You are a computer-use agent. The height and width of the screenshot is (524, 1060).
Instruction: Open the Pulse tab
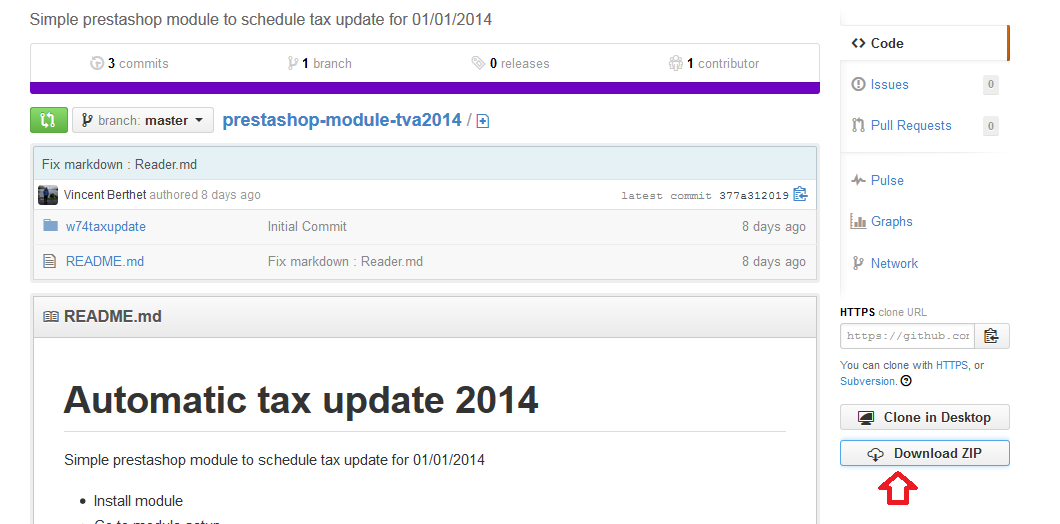[x=887, y=181]
